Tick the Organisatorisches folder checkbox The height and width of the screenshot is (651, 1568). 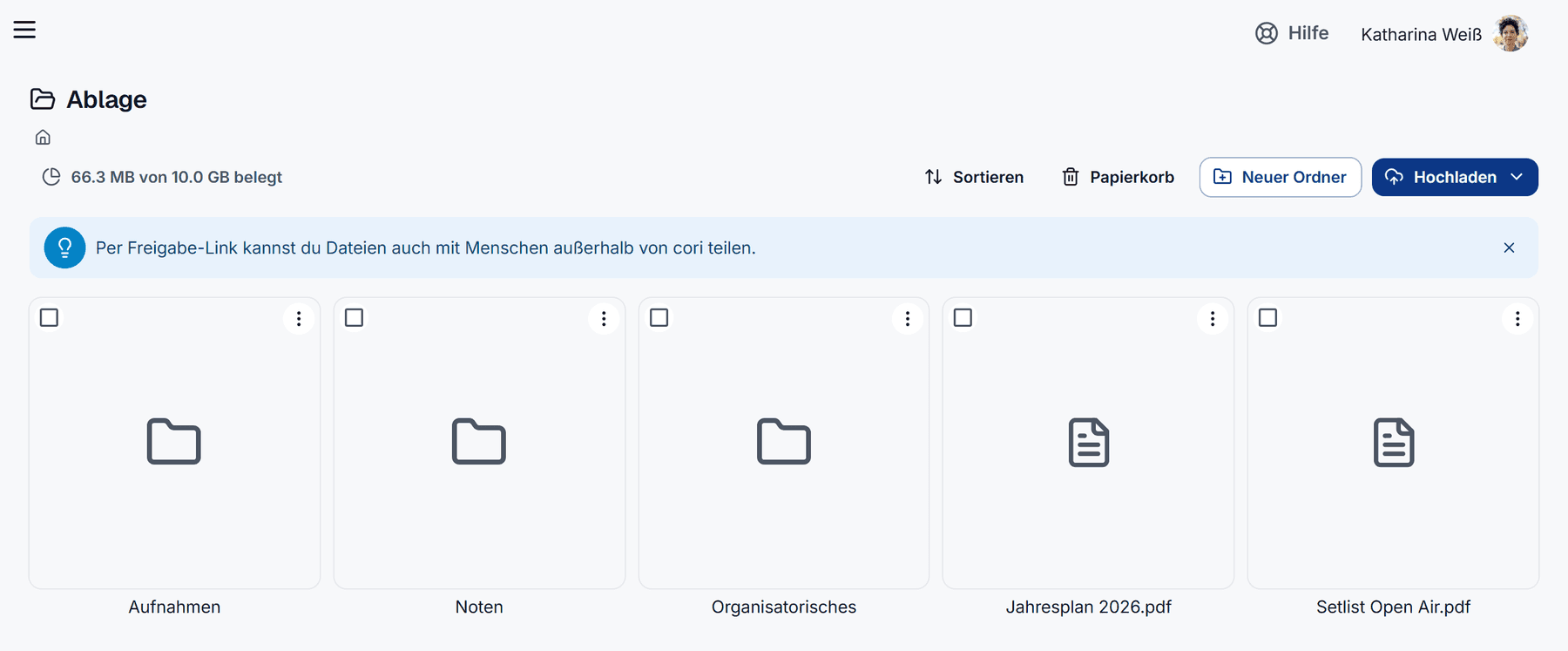[x=659, y=317]
